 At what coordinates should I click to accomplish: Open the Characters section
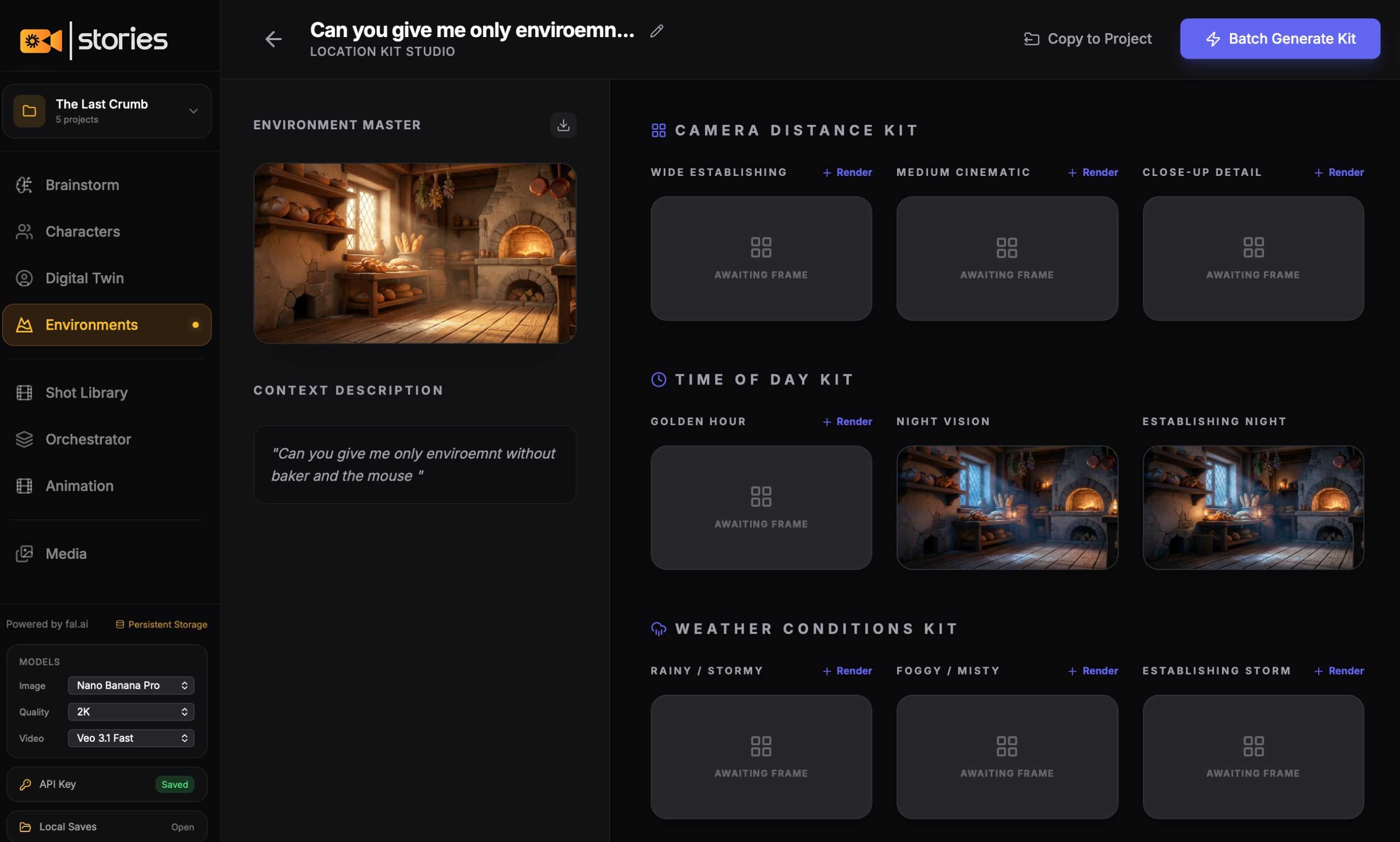pyautogui.click(x=107, y=232)
